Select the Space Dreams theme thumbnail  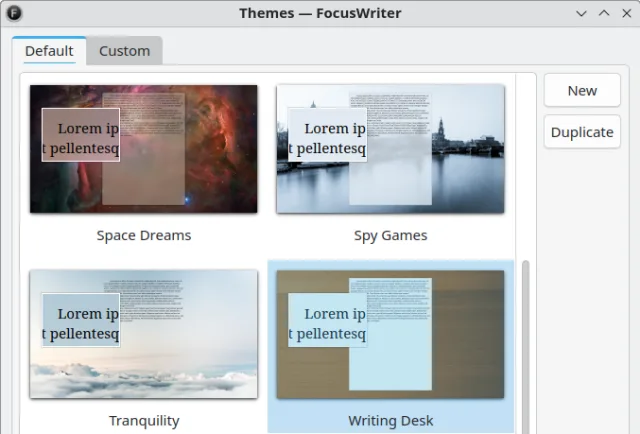tap(144, 149)
